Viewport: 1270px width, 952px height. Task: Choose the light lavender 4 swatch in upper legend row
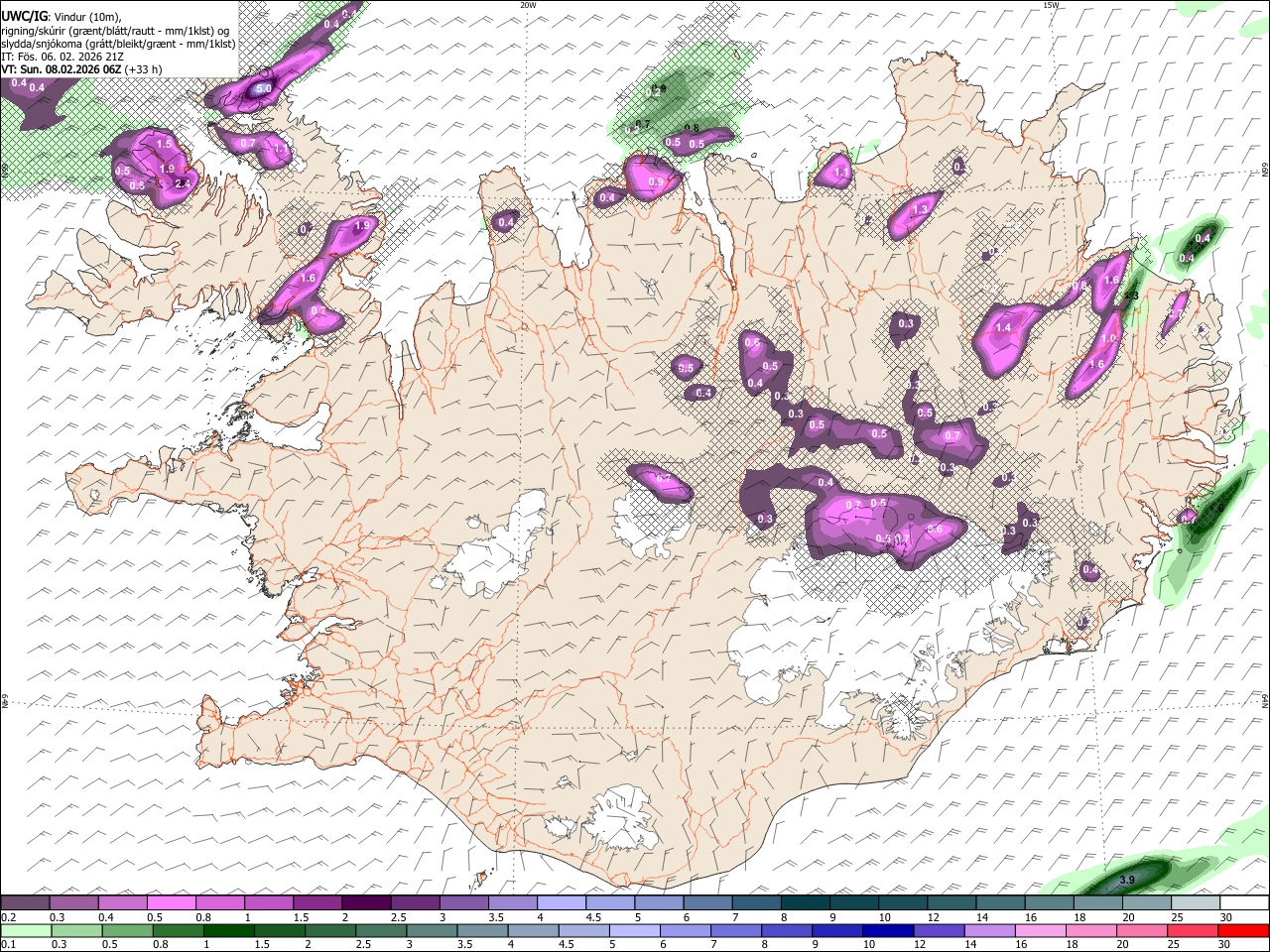[x=561, y=903]
